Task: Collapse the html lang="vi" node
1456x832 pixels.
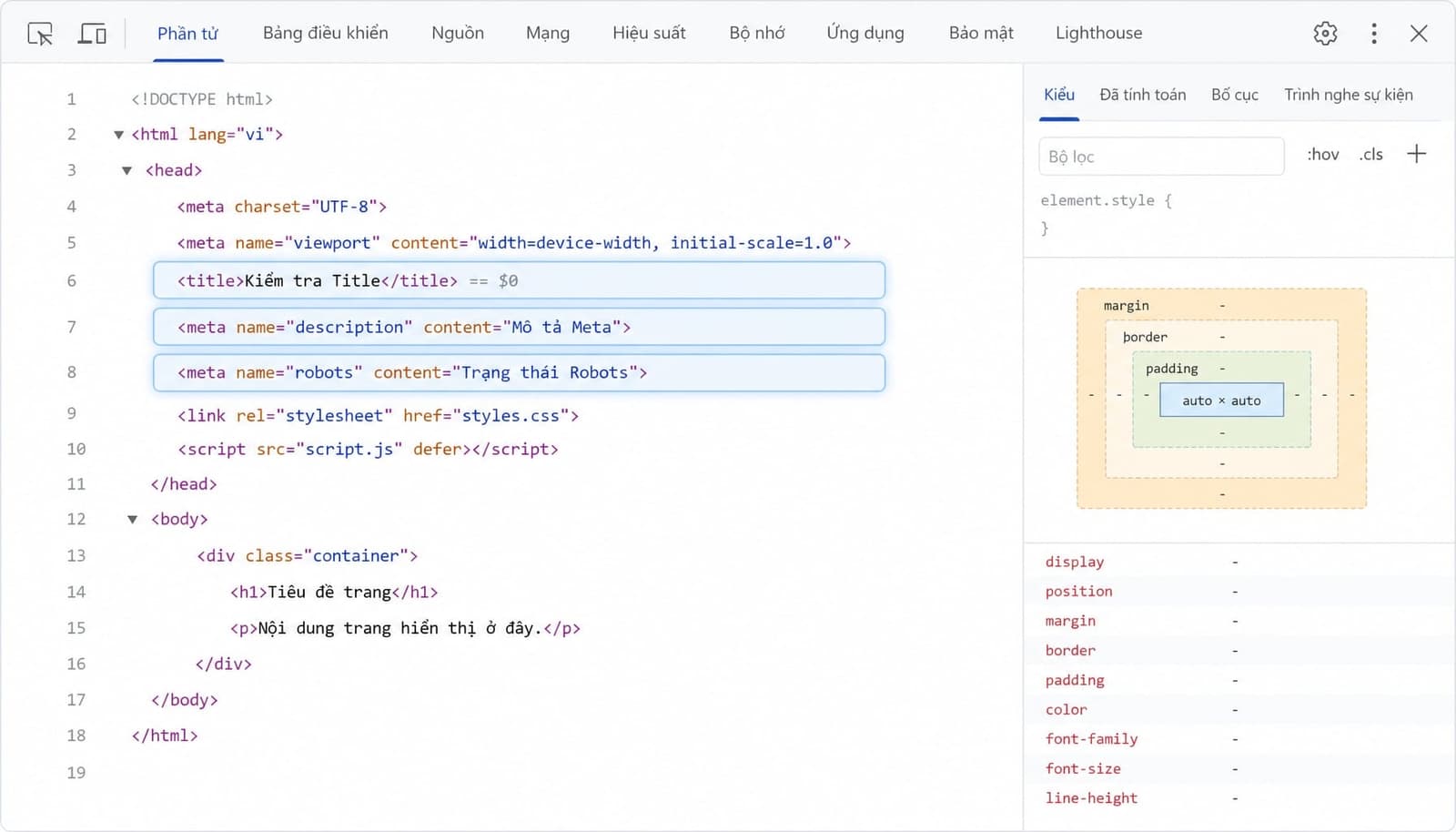Action: (x=118, y=135)
